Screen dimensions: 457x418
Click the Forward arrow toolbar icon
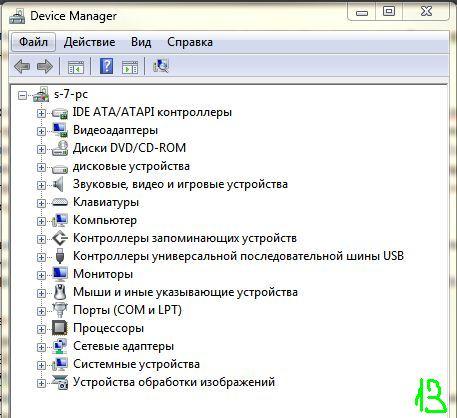(44, 66)
